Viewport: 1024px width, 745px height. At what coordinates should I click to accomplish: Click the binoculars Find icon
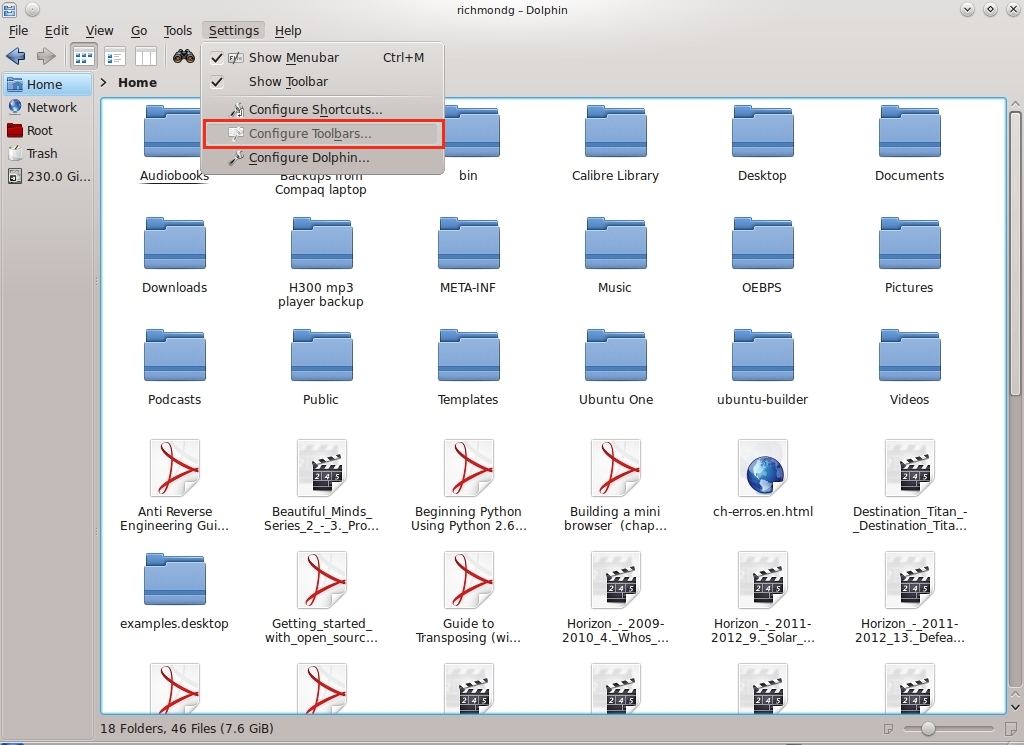183,56
